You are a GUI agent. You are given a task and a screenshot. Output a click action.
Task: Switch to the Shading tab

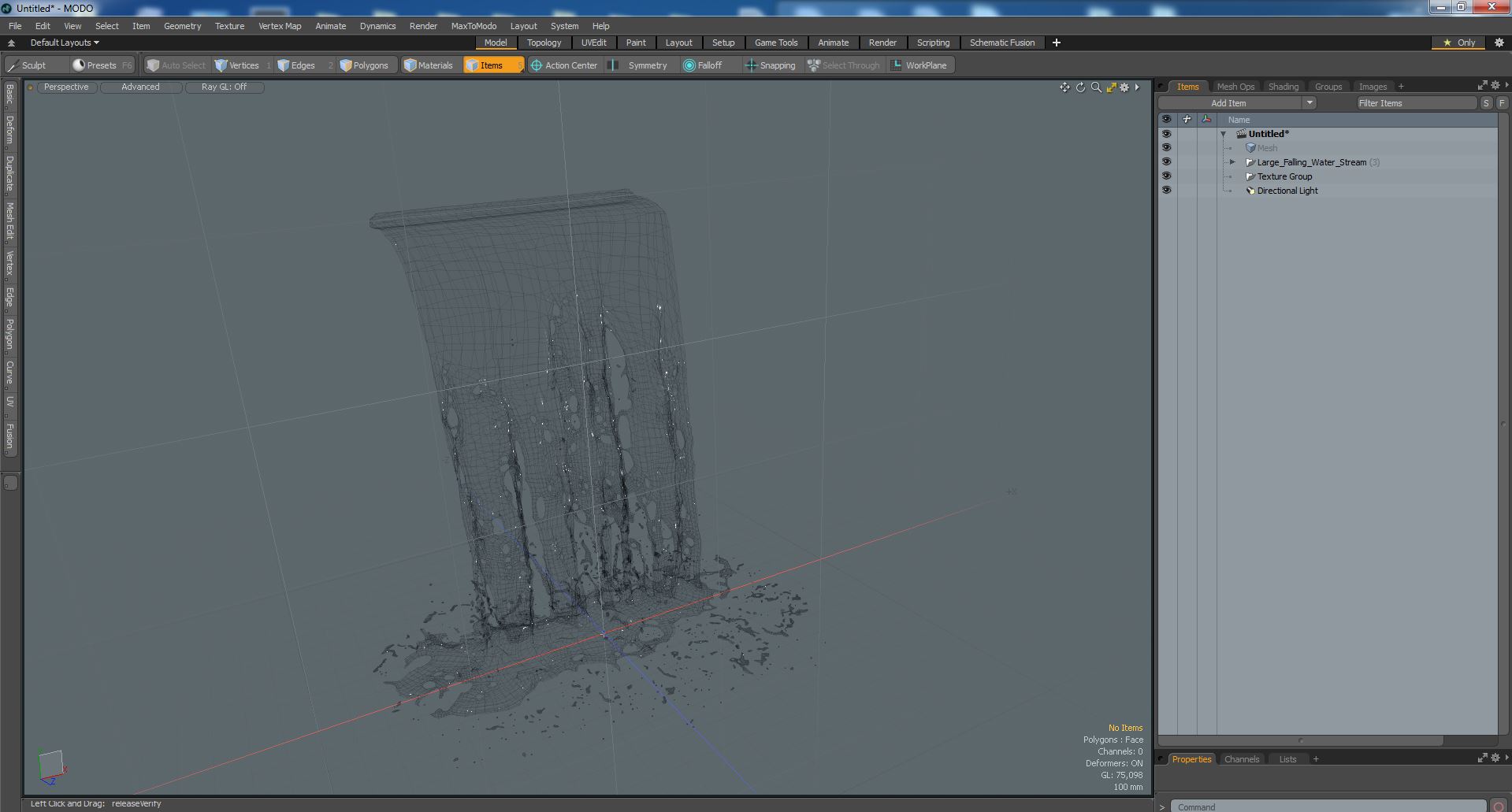click(1283, 87)
